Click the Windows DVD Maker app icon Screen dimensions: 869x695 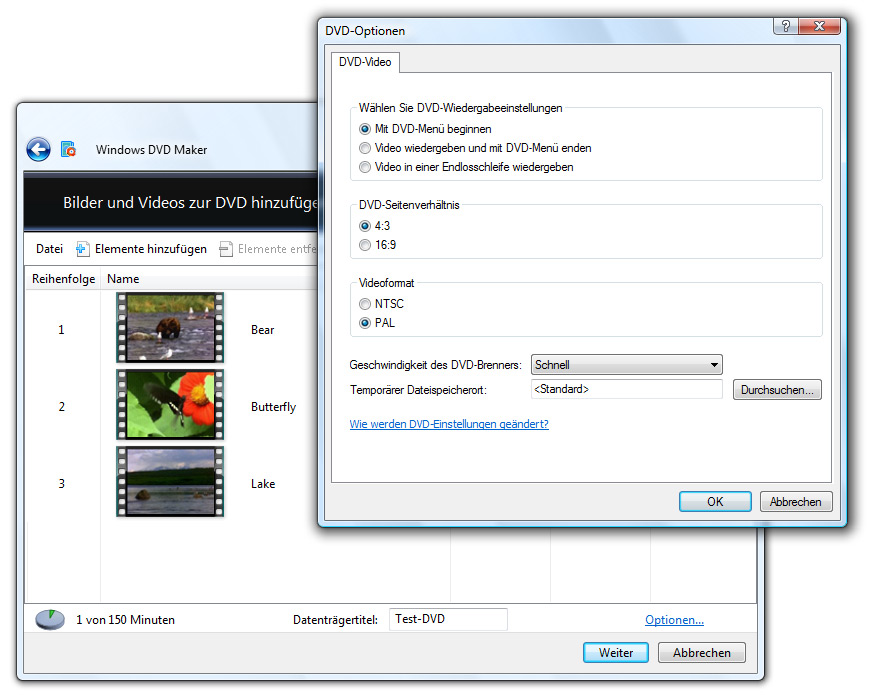[x=68, y=150]
